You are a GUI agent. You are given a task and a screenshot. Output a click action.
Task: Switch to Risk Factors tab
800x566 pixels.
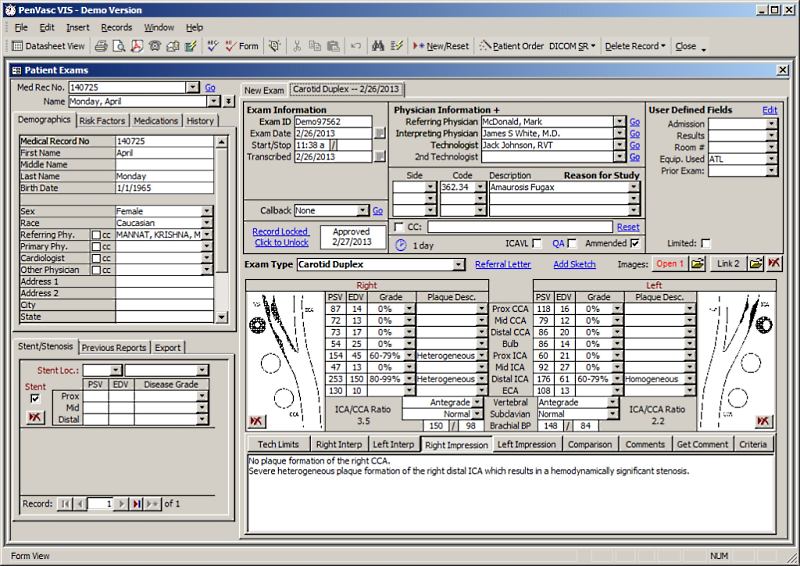(102, 120)
